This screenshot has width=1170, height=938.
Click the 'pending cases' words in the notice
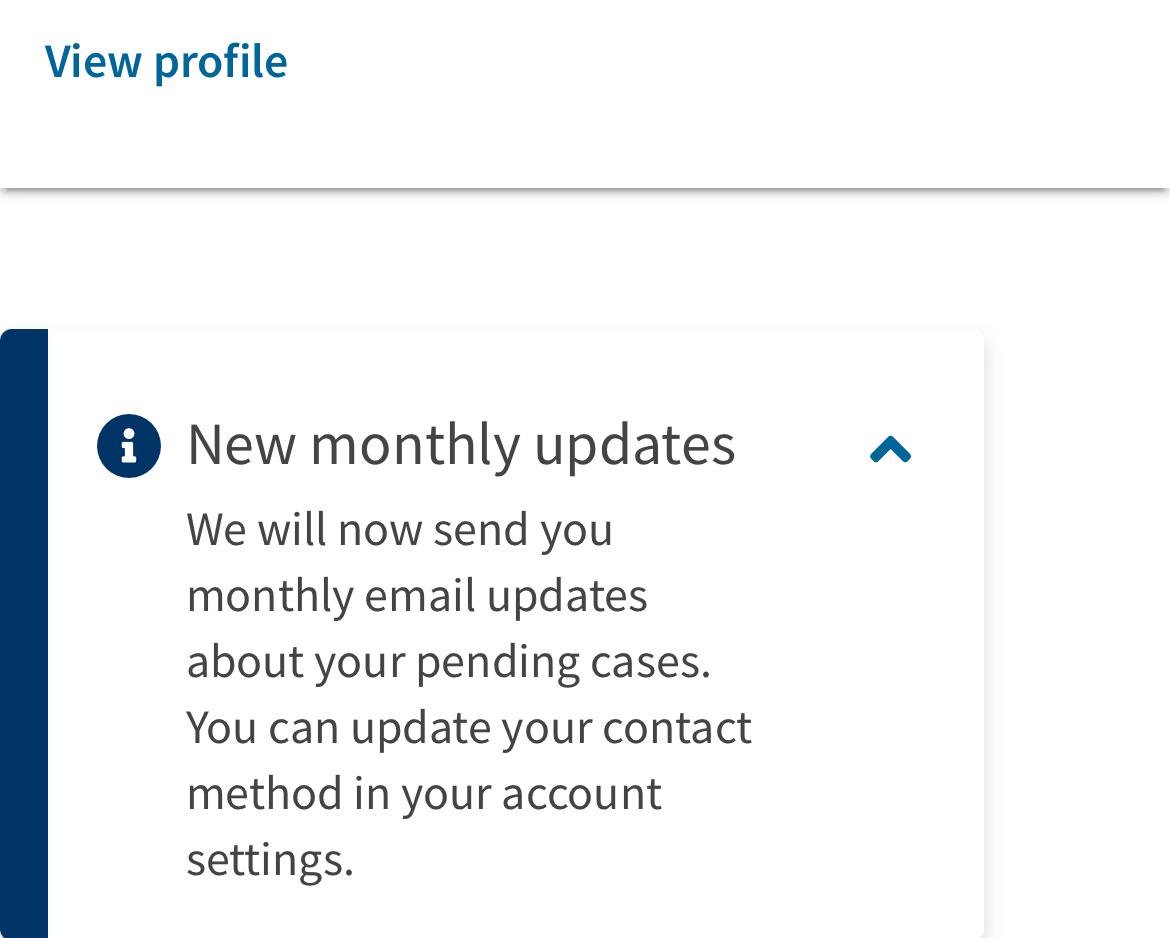[x=563, y=663]
